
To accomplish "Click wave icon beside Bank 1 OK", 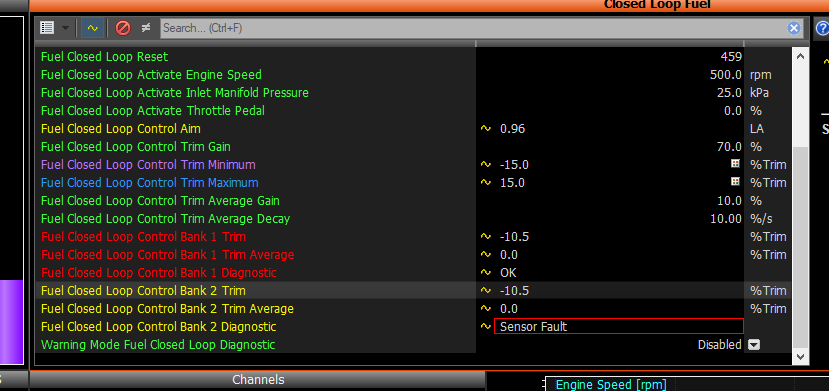I will point(485,273).
